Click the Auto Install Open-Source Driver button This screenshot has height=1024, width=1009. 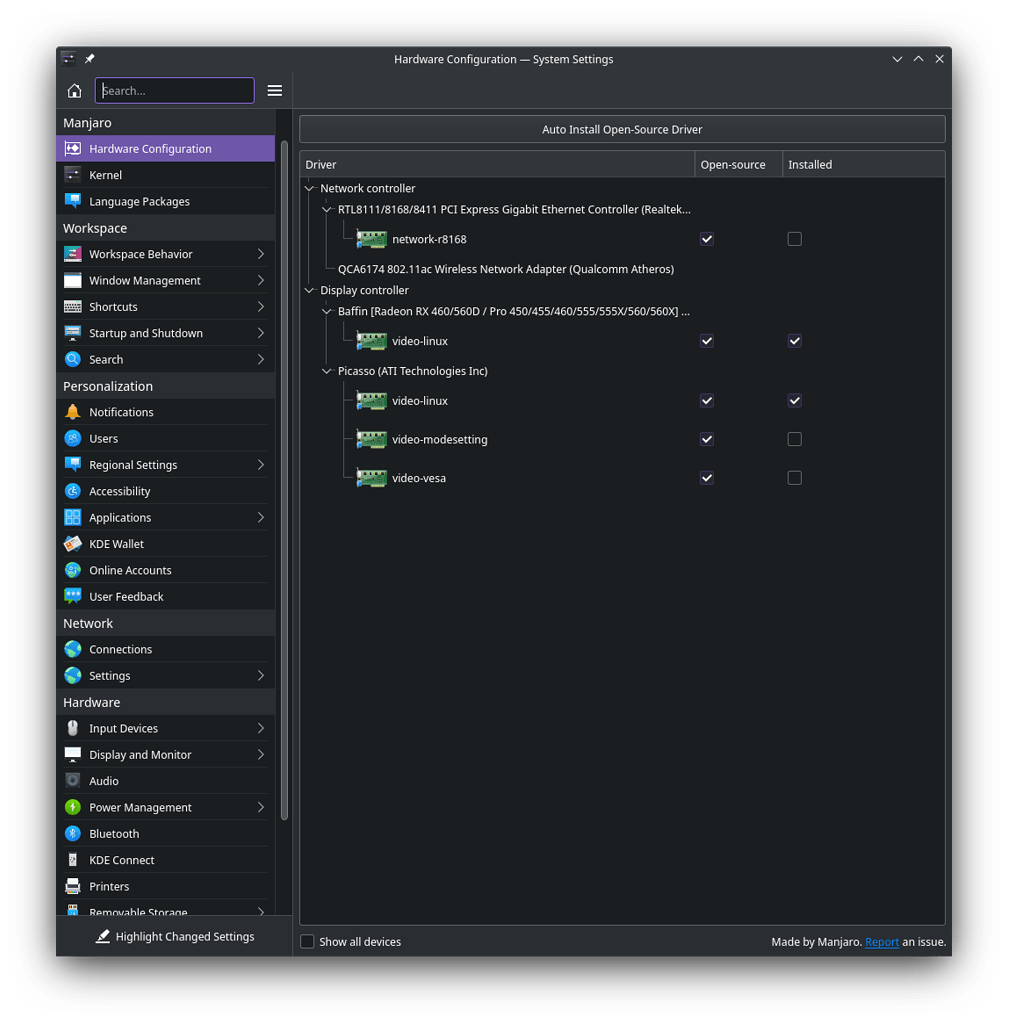(622, 129)
